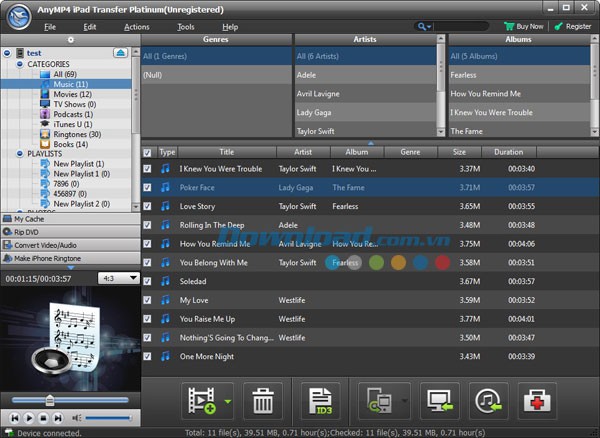The width and height of the screenshot is (600, 438).
Task: Click the search magnifier icon
Action: click(422, 26)
